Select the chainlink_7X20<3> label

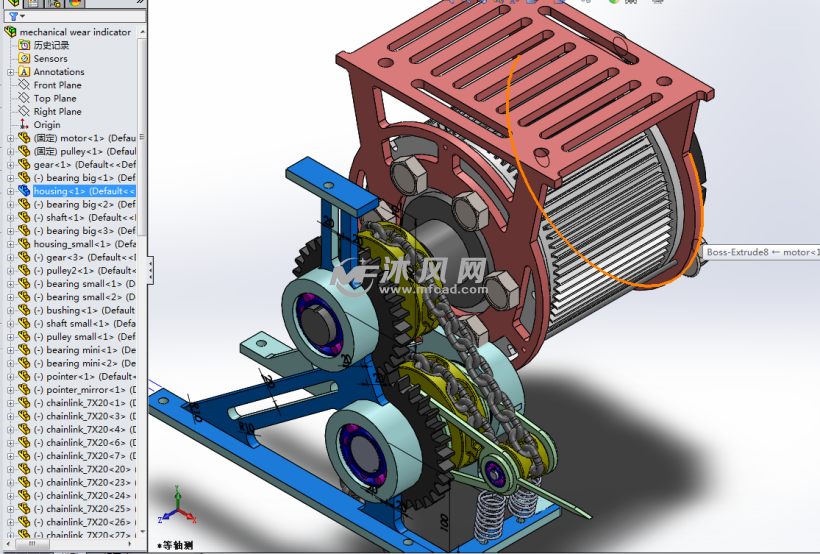(84, 416)
